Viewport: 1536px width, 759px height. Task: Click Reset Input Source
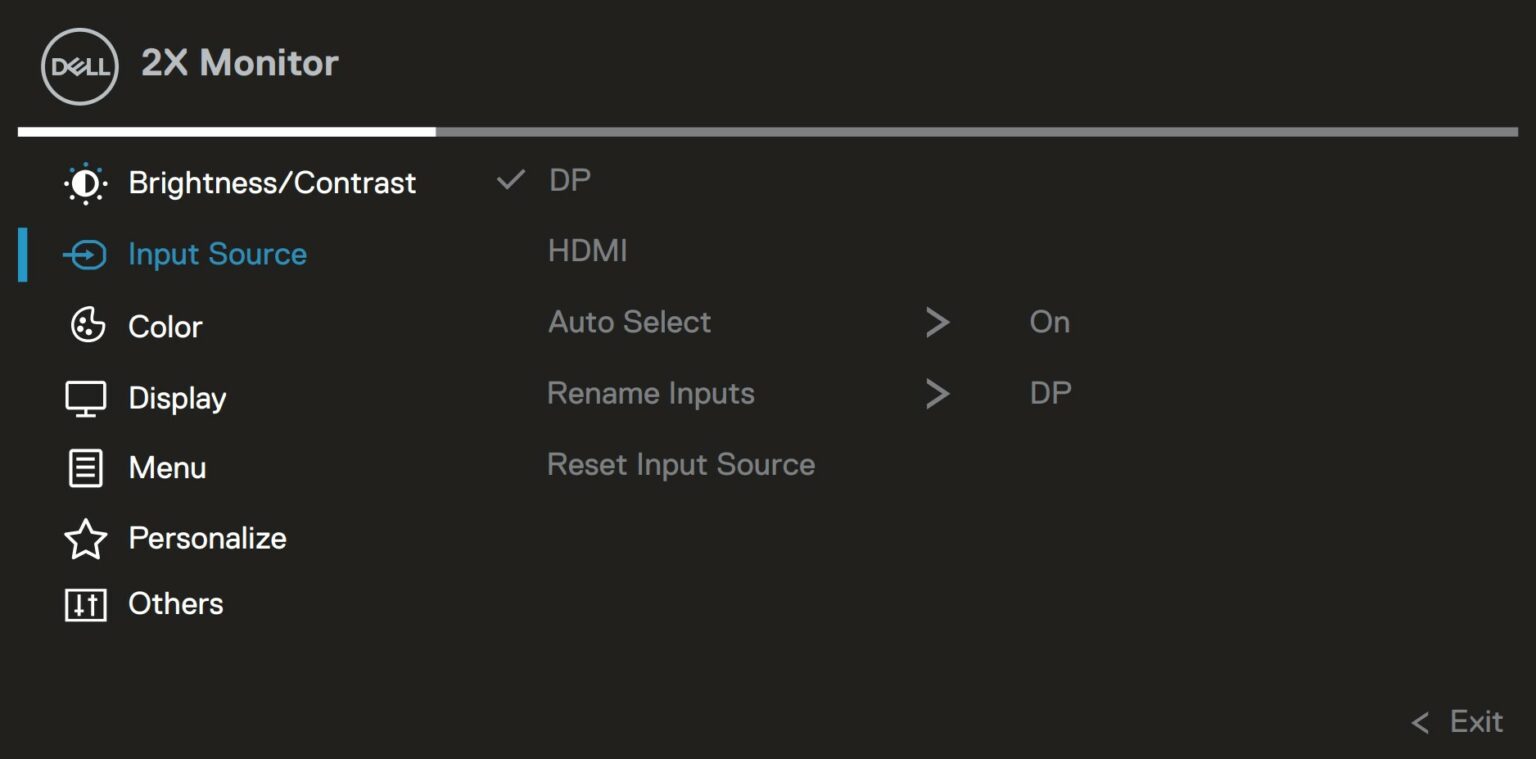[x=680, y=463]
